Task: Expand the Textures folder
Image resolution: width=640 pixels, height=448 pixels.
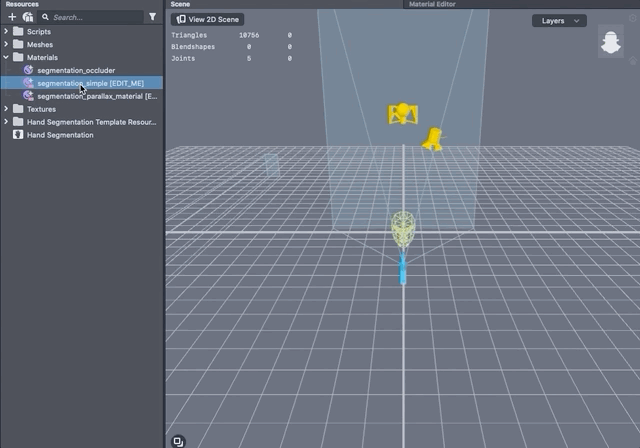Action: (x=7, y=109)
